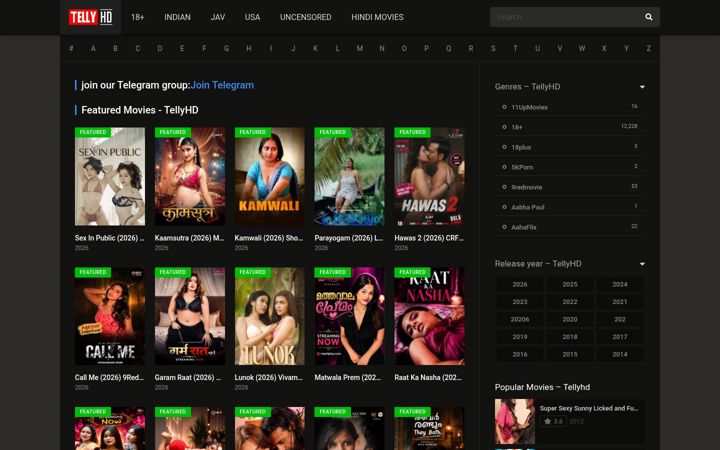The height and width of the screenshot is (450, 720).
Task: Filter by release year 2015
Action: (570, 354)
